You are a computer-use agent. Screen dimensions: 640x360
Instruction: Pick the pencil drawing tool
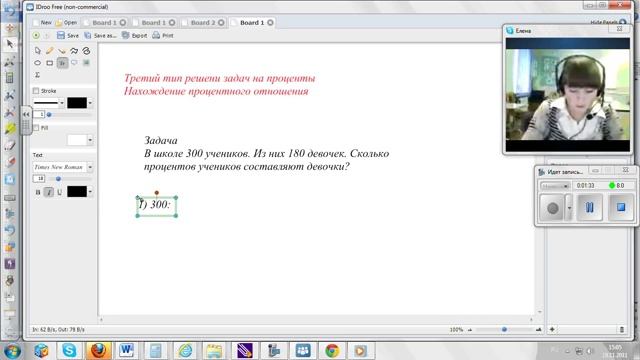pyautogui.click(x=50, y=51)
